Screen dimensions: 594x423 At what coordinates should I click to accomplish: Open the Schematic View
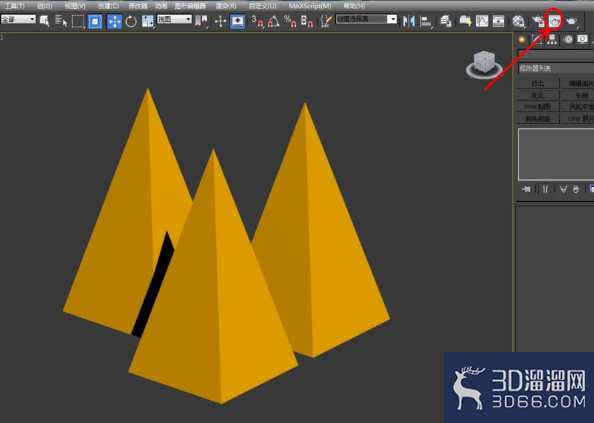coord(499,21)
